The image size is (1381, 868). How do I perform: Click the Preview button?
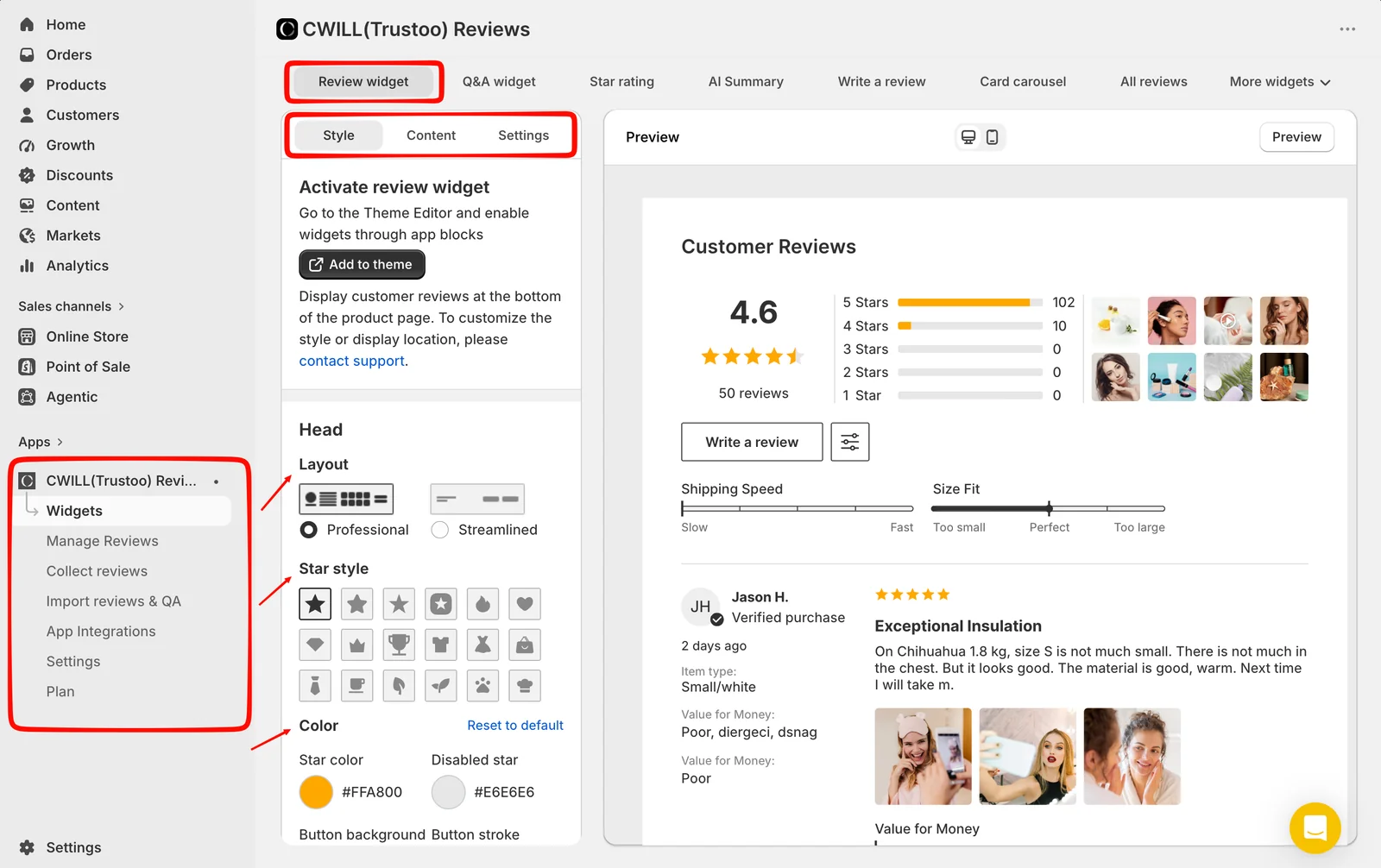[1296, 137]
